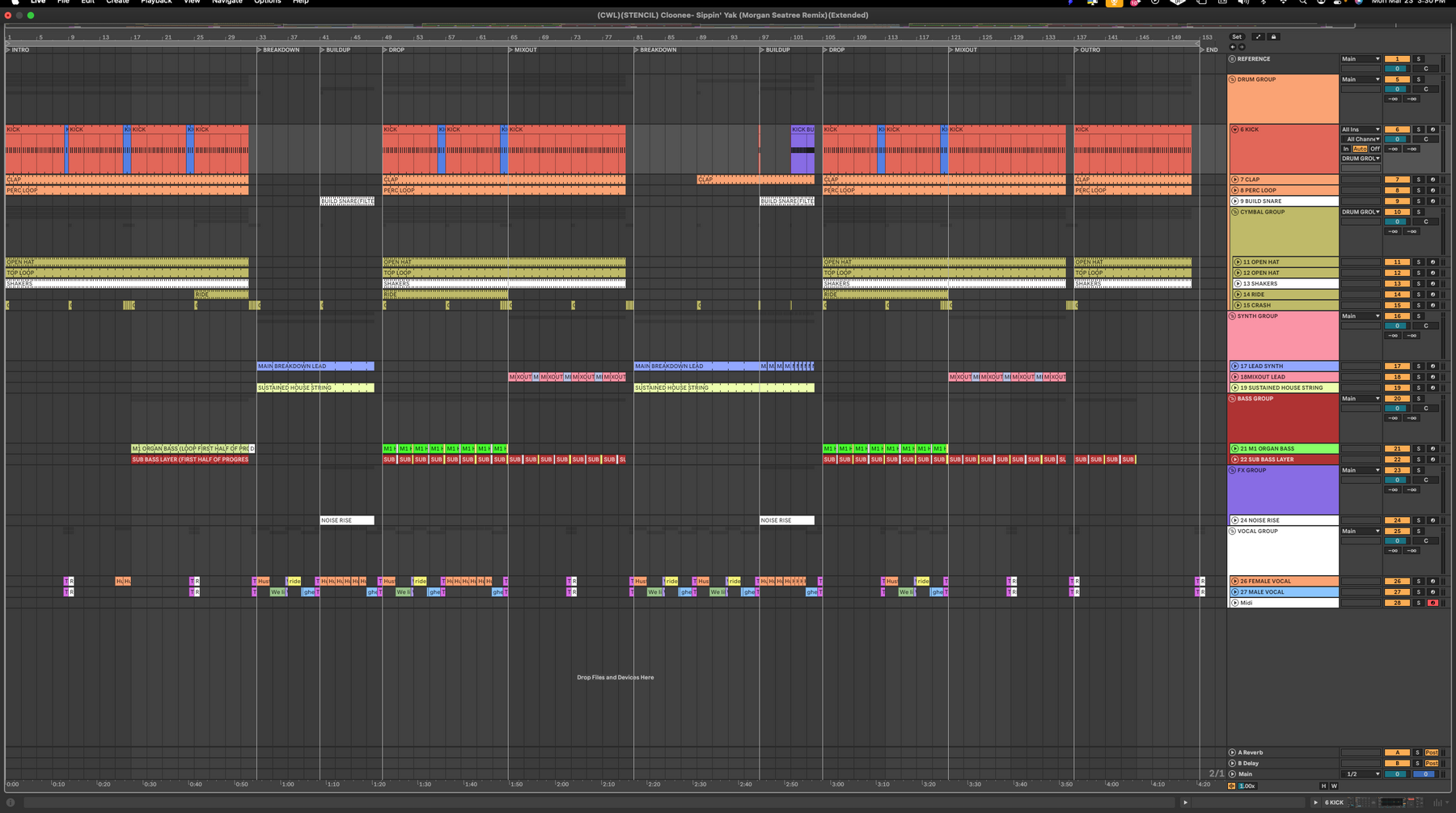Viewport: 1456px width, 813px height.
Task: Toggle Post button on A Reverb
Action: (1432, 752)
